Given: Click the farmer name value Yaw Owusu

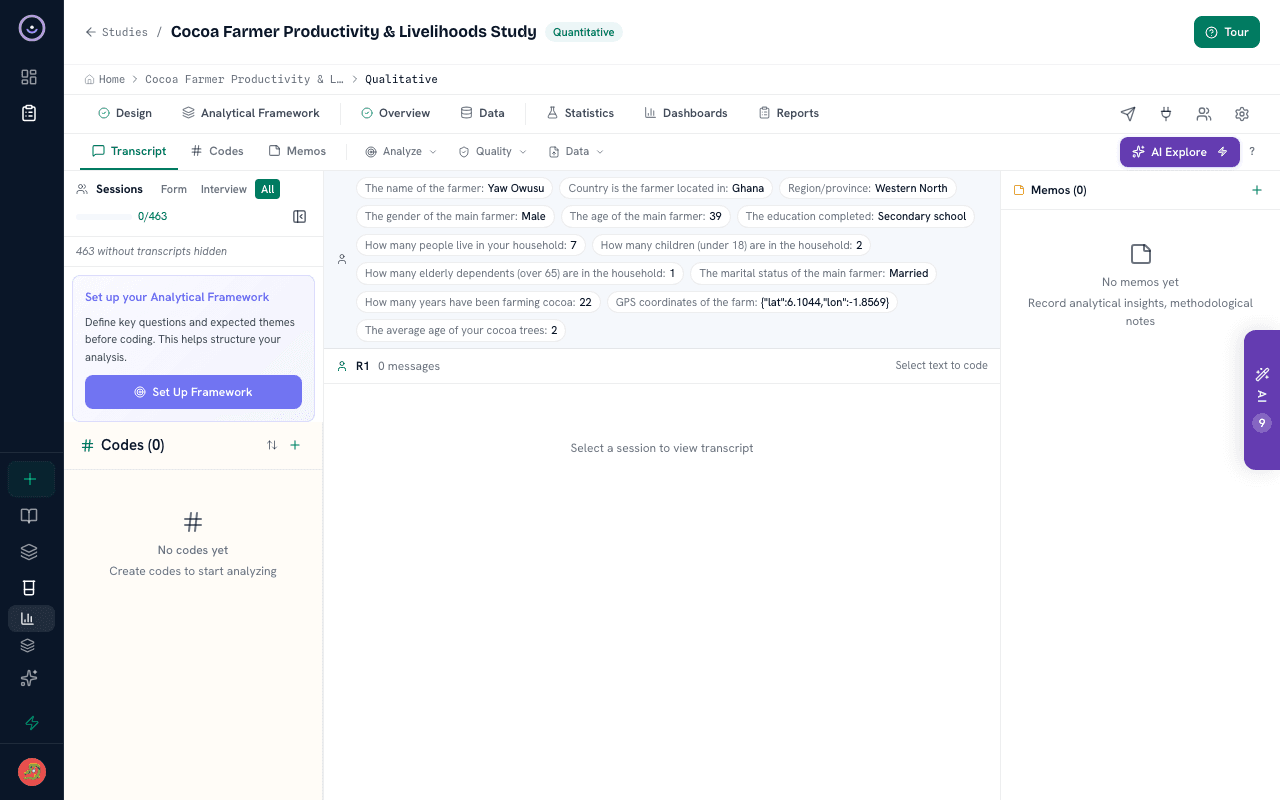Looking at the screenshot, I should pyautogui.click(x=516, y=188).
